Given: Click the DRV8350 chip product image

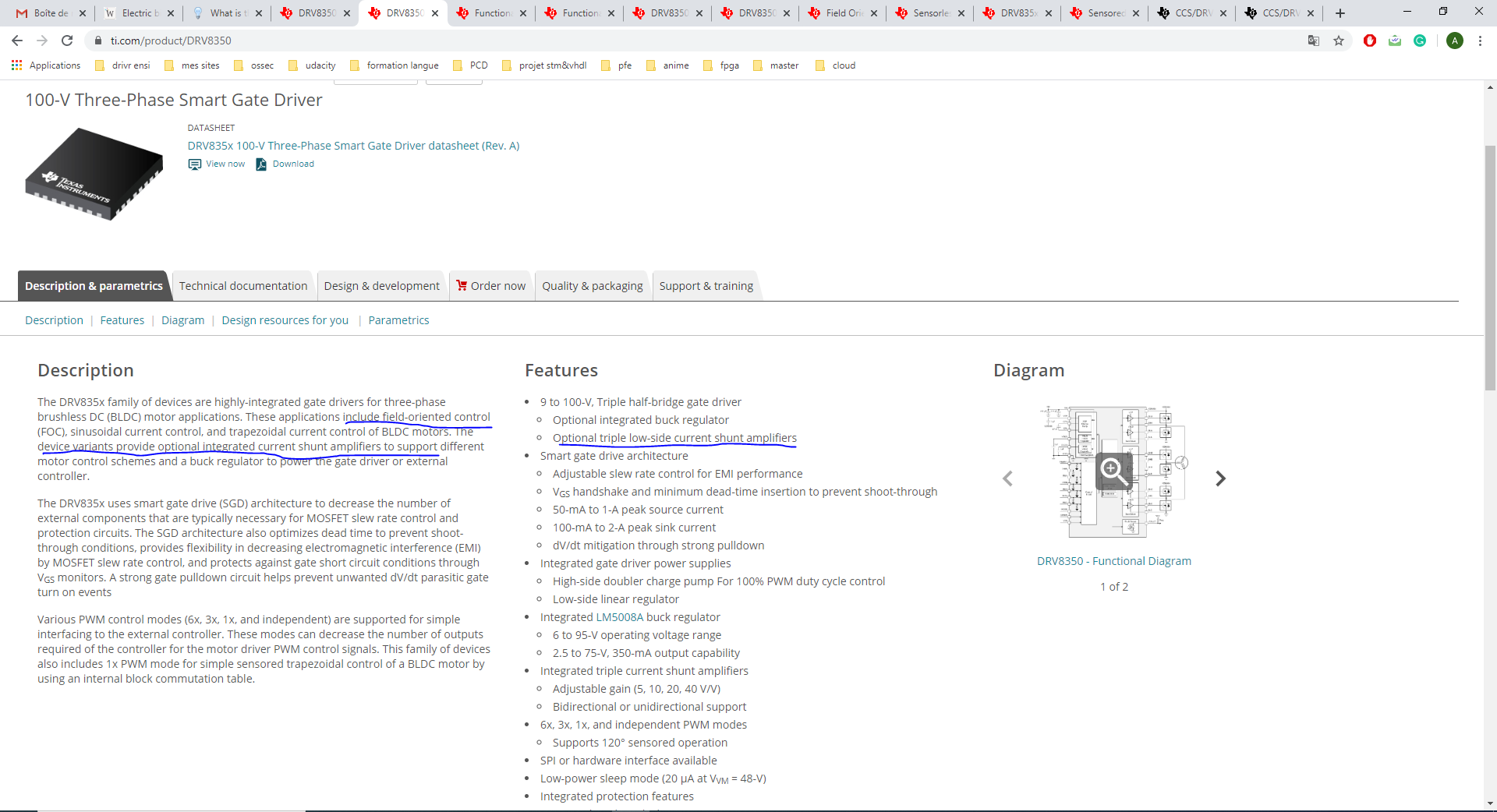Looking at the screenshot, I should (x=94, y=175).
